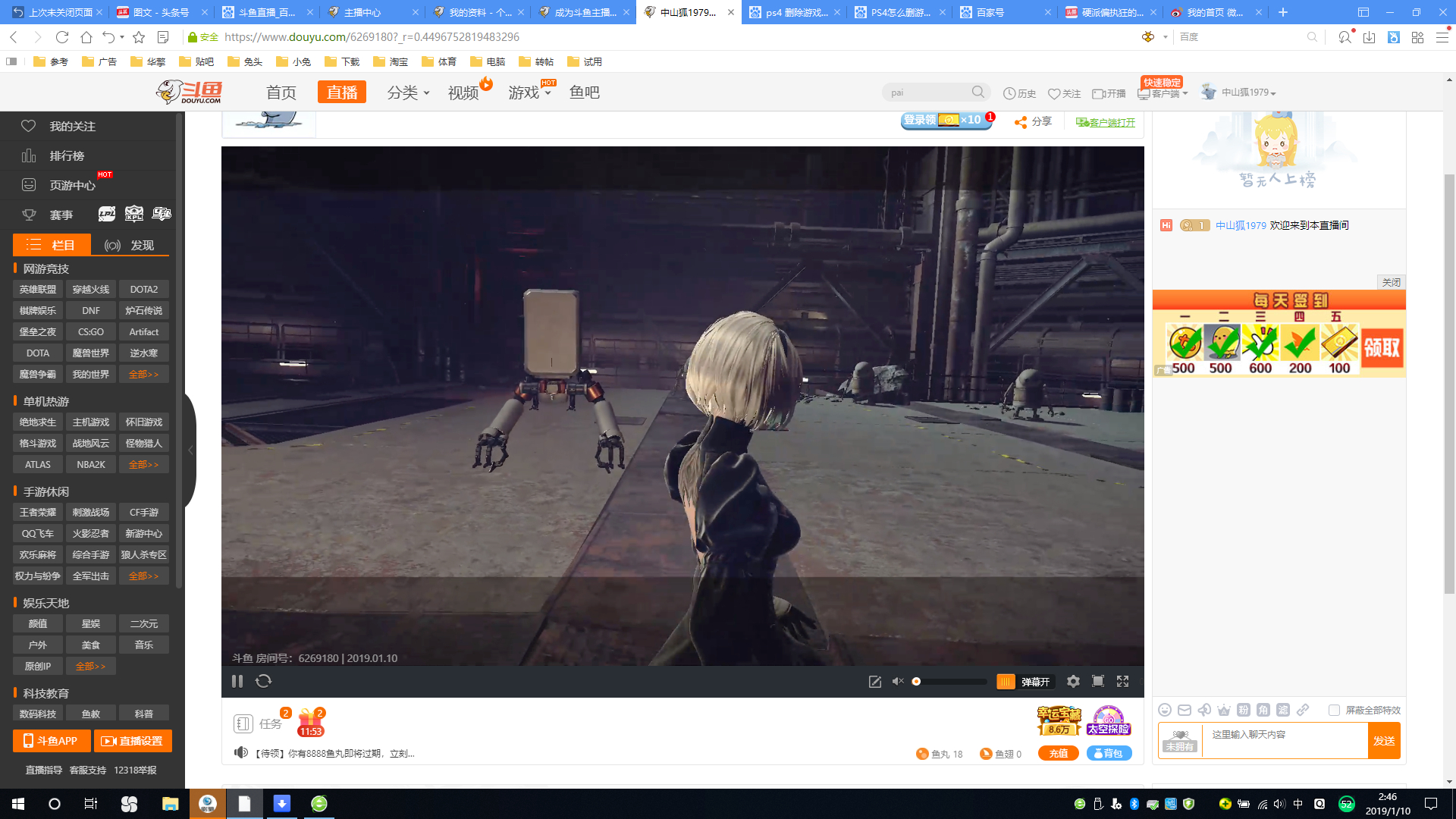The image size is (1456, 819).
Task: Click the share (分享) icon
Action: click(x=1021, y=121)
